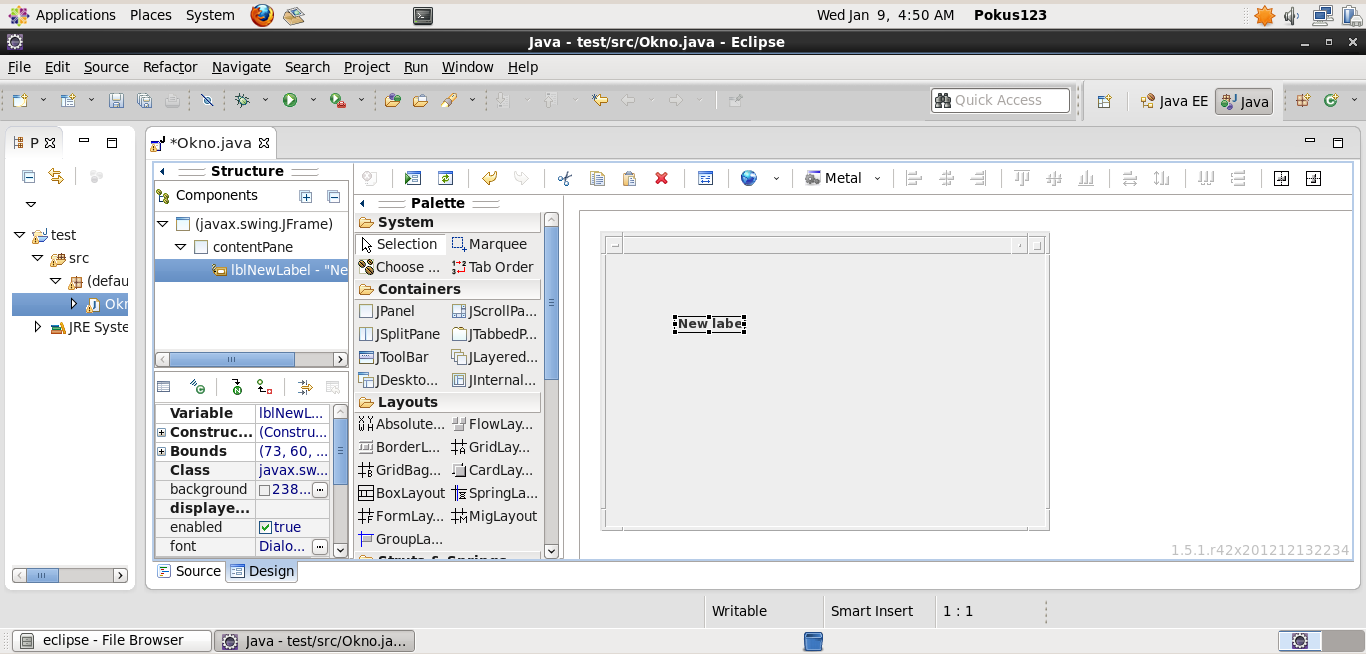Choose JToolBar from the palette
Image resolution: width=1366 pixels, height=654 pixels.
point(394,357)
